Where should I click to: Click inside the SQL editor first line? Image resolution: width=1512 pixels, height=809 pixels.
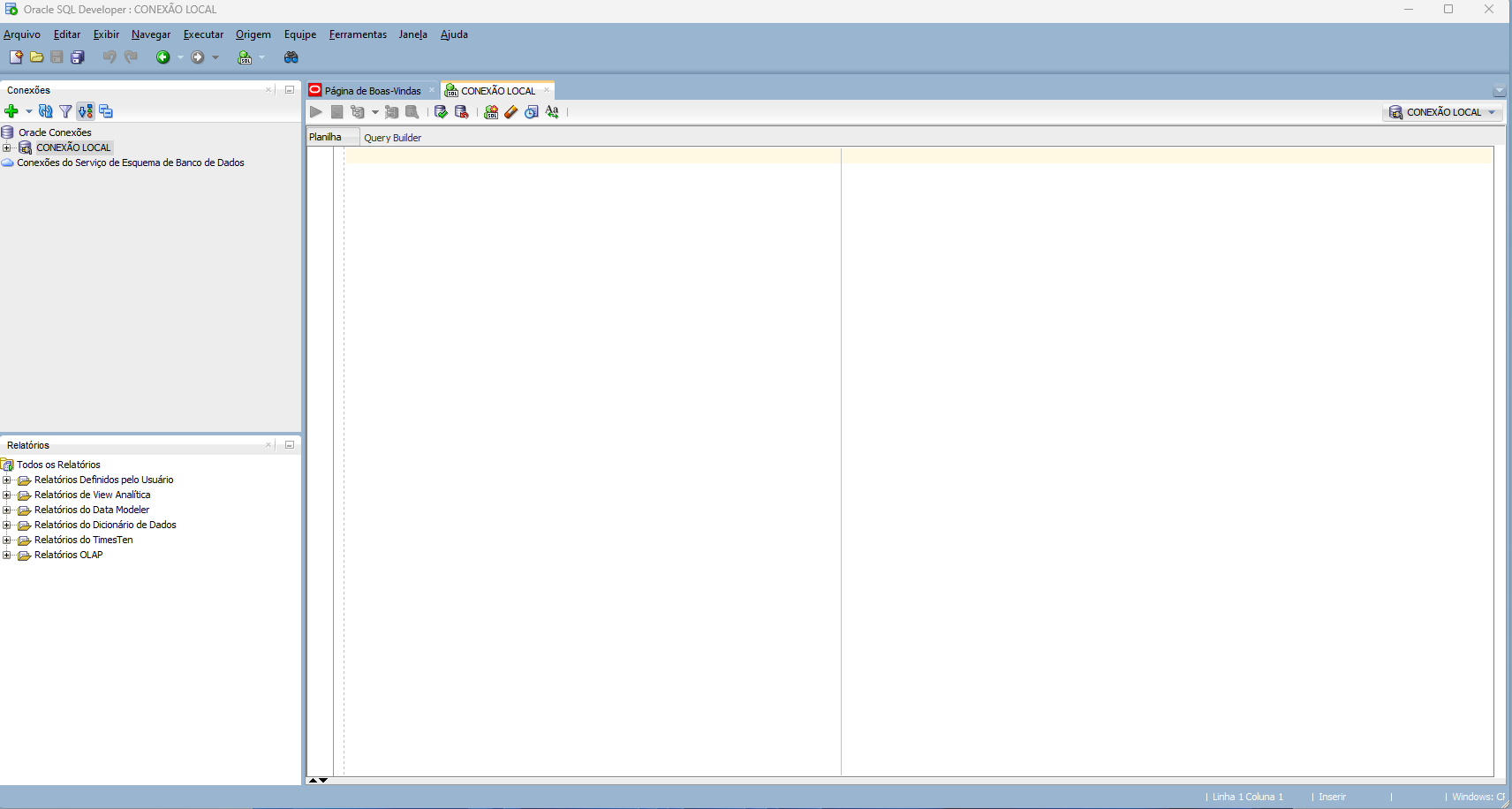(x=919, y=155)
